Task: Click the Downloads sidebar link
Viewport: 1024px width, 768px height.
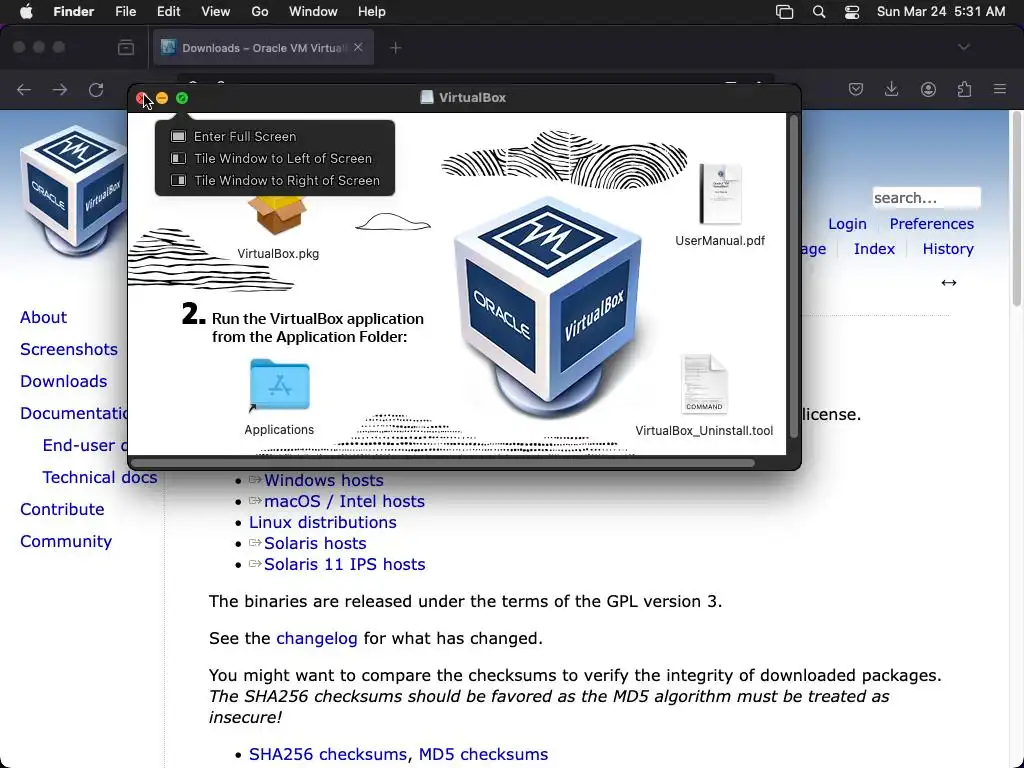Action: tap(63, 381)
